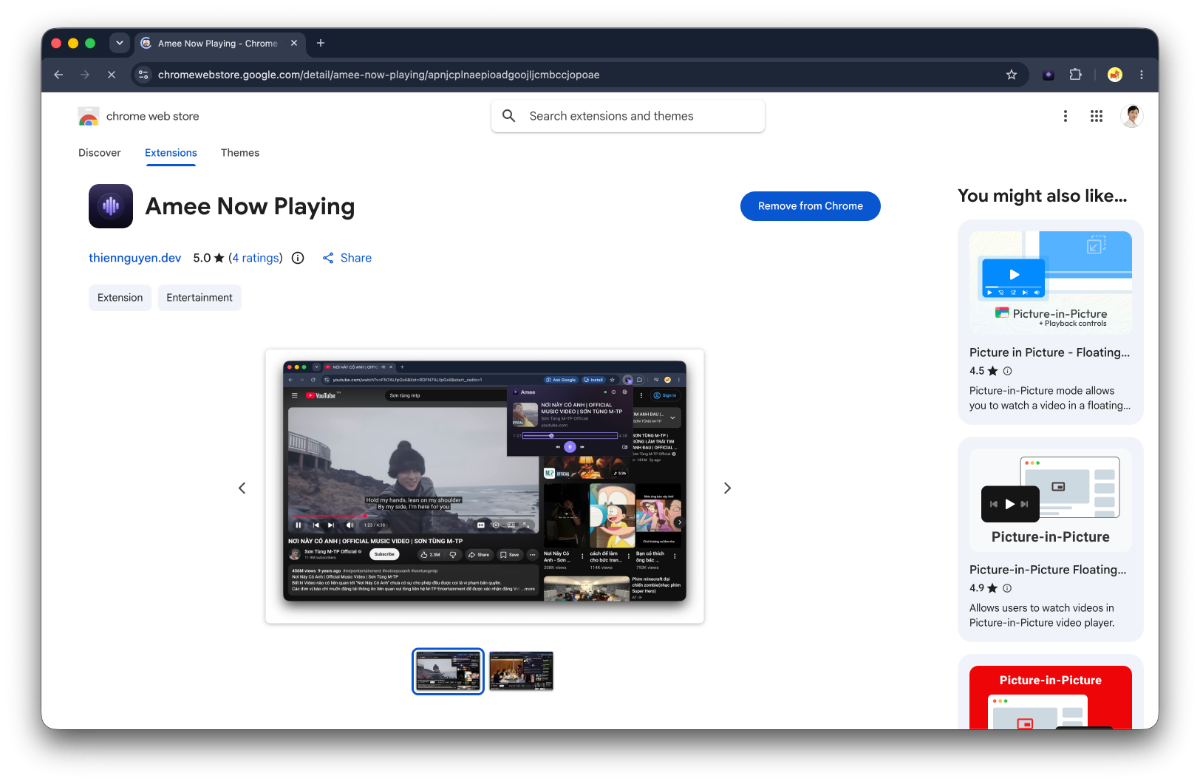
Task: Show previous screenshot with left arrow
Action: coord(242,488)
